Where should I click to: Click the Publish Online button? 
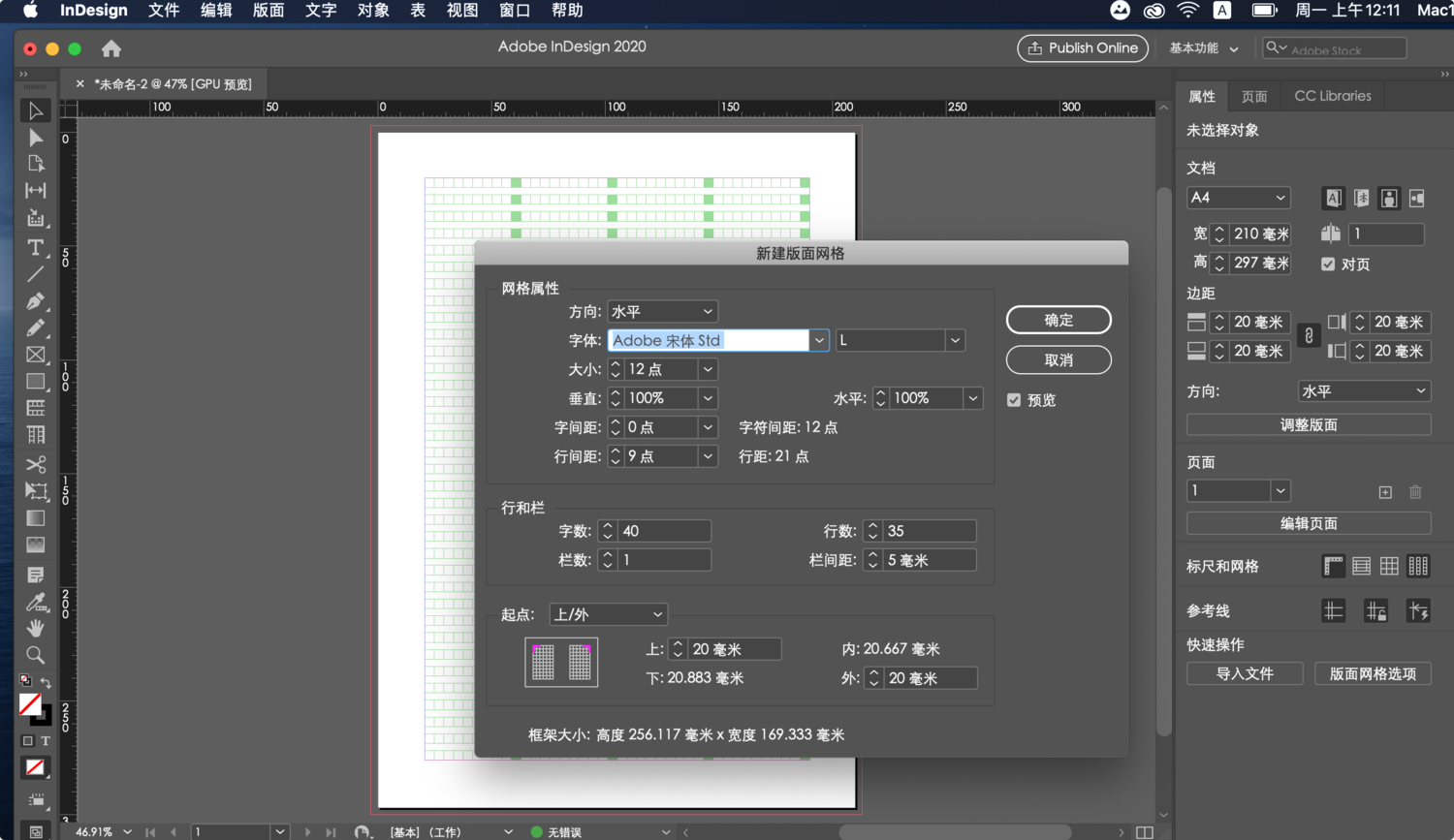pyautogui.click(x=1083, y=48)
